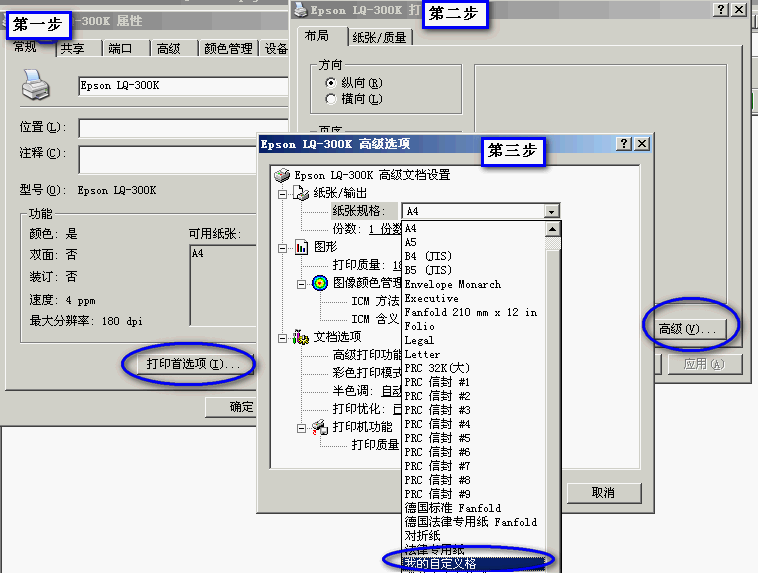Select PRC 信封 #9 paper size
The image size is (758, 573).
click(474, 494)
